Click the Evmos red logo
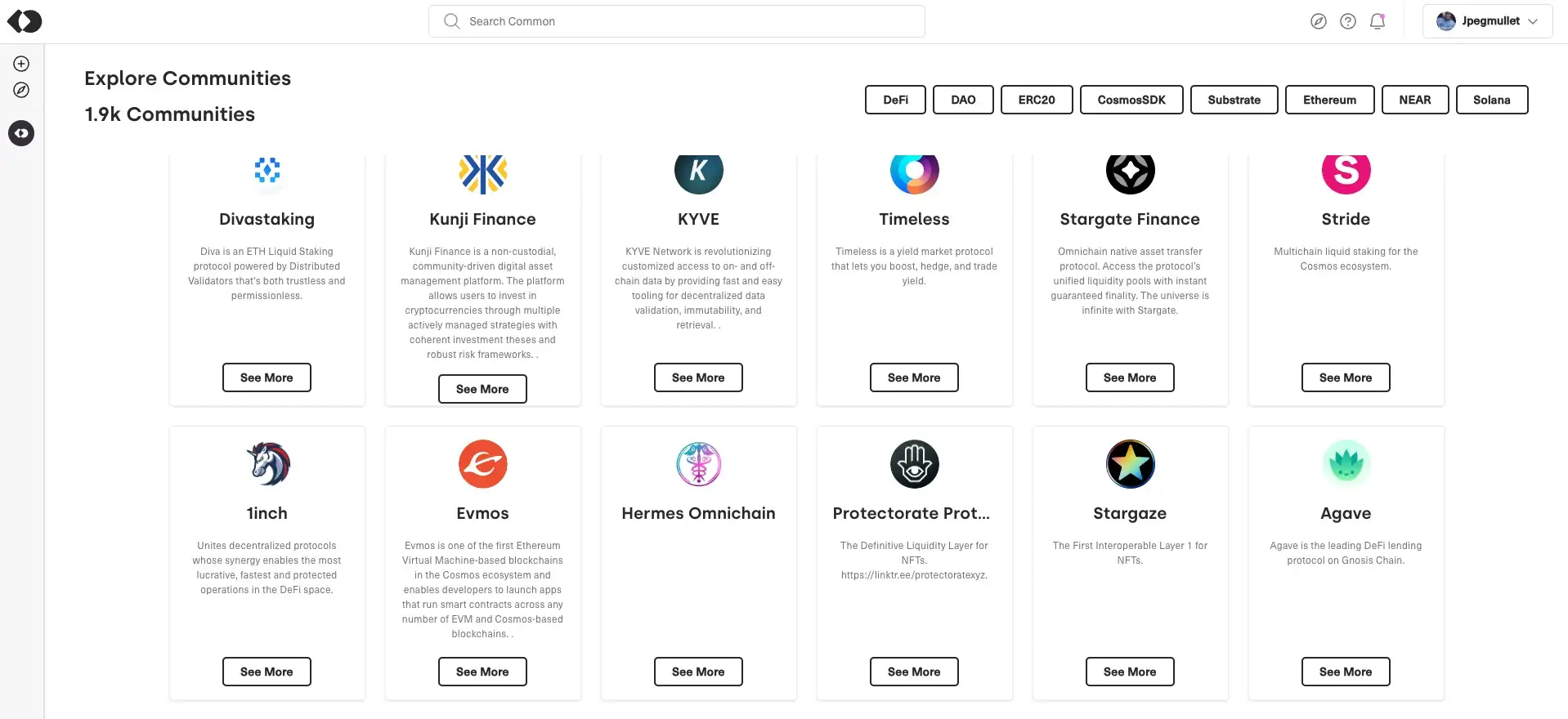 coord(482,464)
